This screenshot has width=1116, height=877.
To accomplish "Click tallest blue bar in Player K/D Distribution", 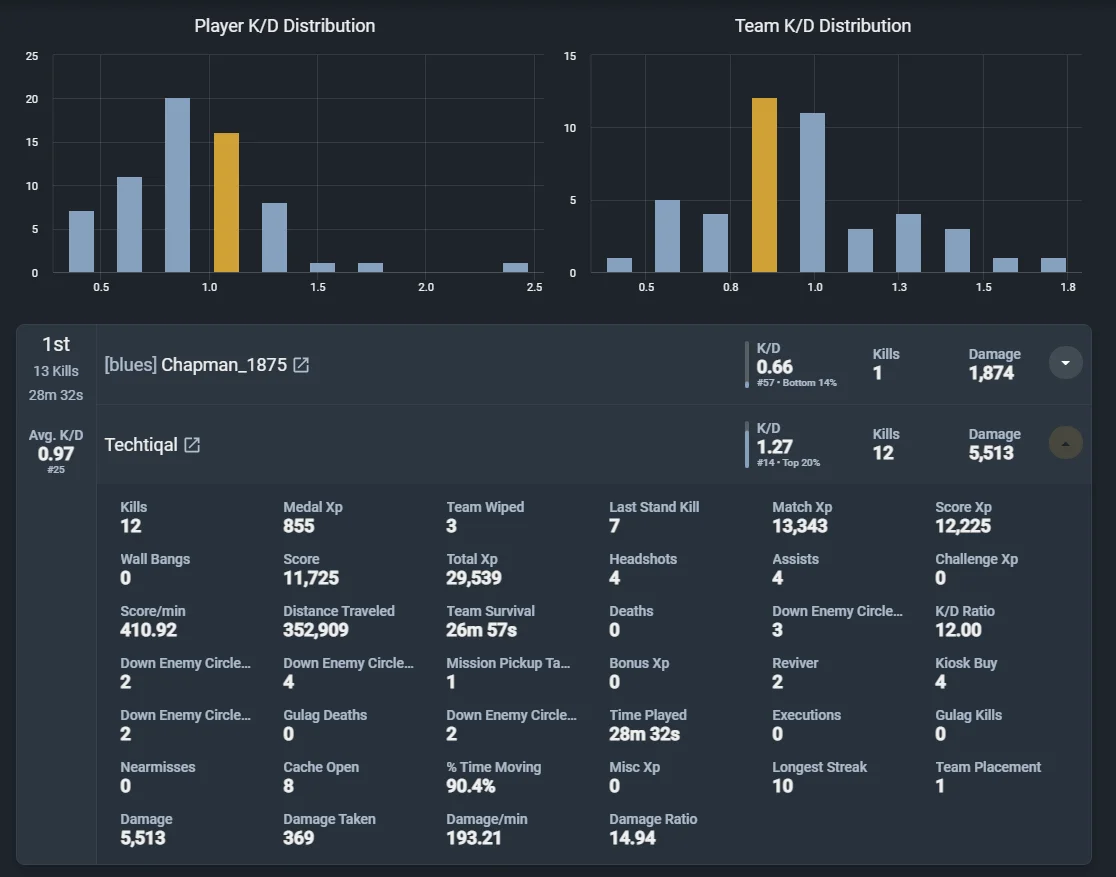I will coord(177,185).
